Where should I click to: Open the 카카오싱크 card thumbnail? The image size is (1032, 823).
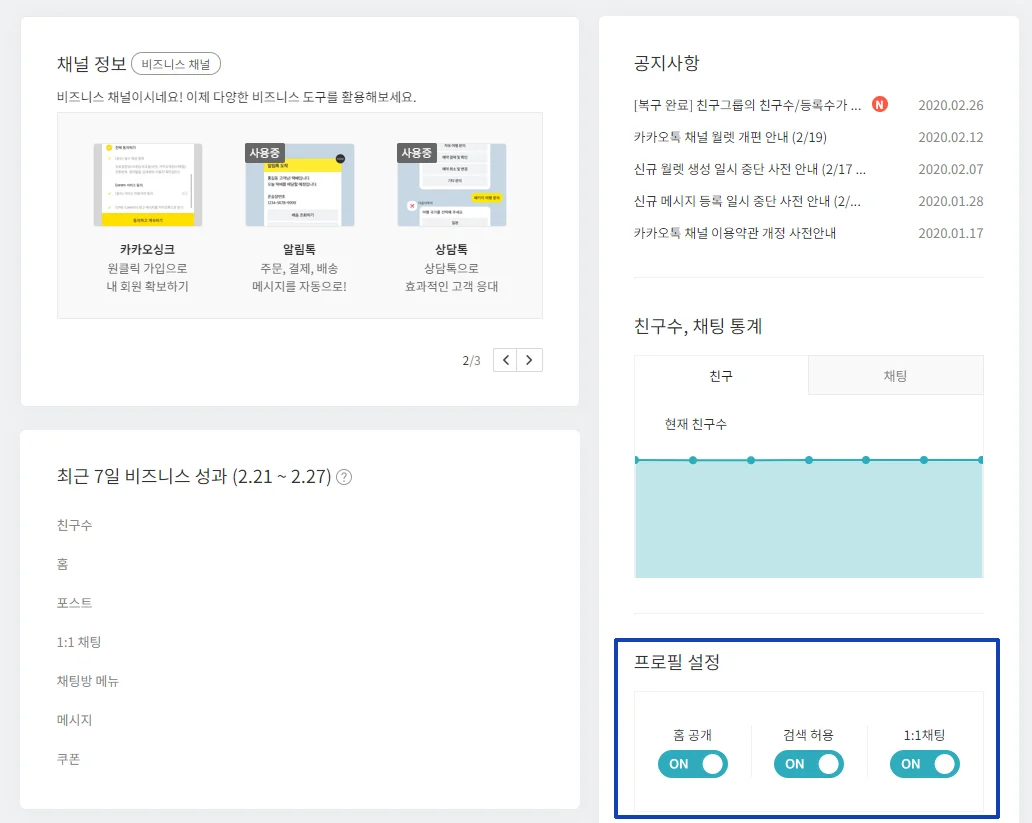pos(147,185)
